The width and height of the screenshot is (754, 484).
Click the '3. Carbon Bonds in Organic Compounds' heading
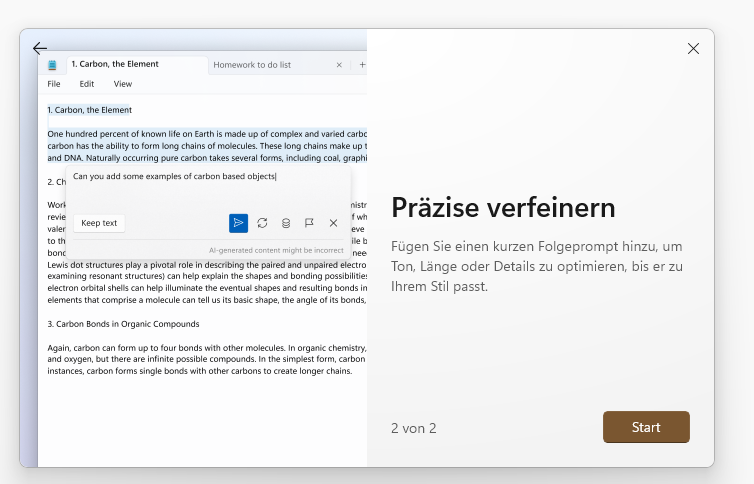[123, 324]
